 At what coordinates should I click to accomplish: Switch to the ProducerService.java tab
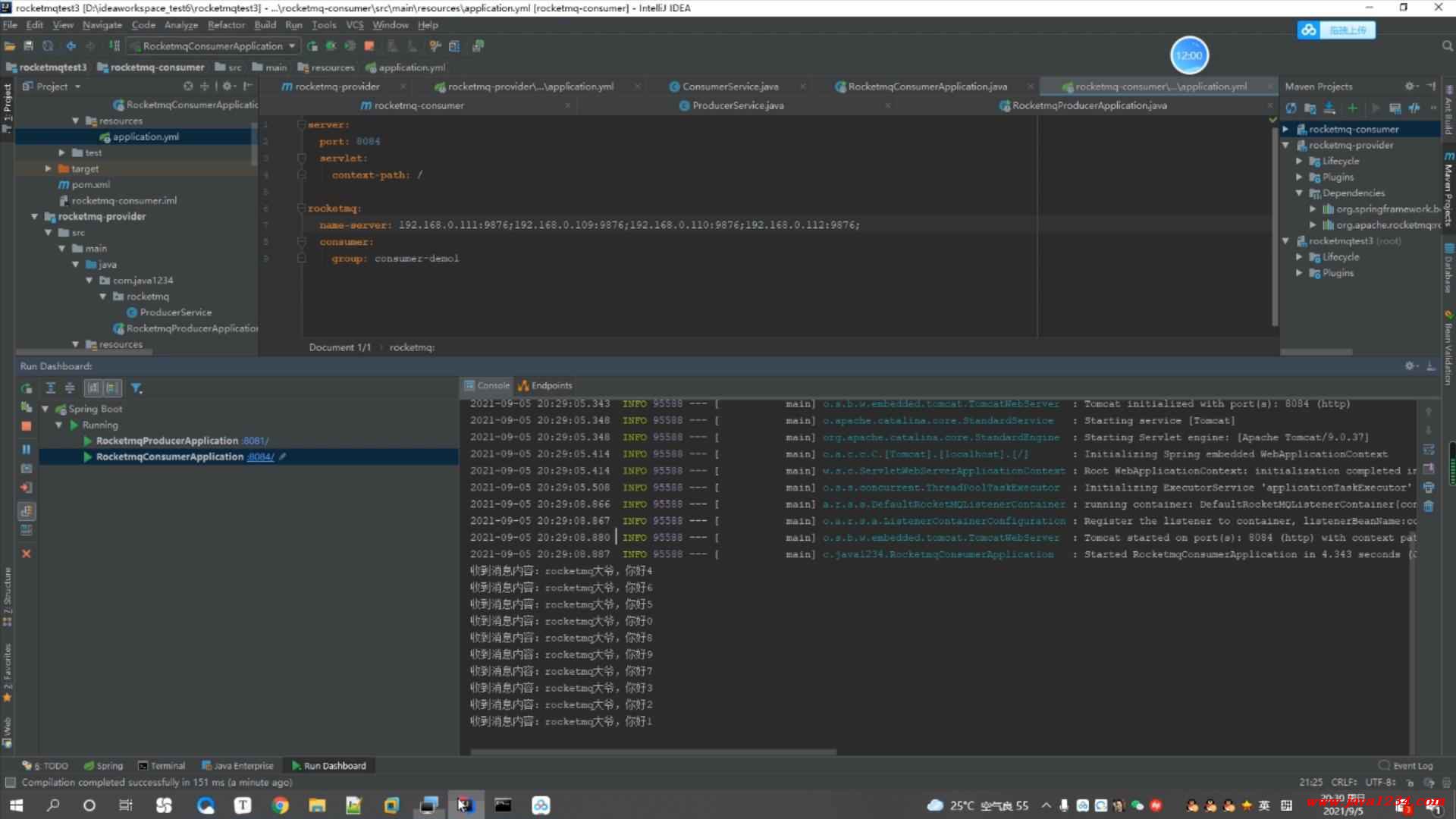[x=731, y=105]
